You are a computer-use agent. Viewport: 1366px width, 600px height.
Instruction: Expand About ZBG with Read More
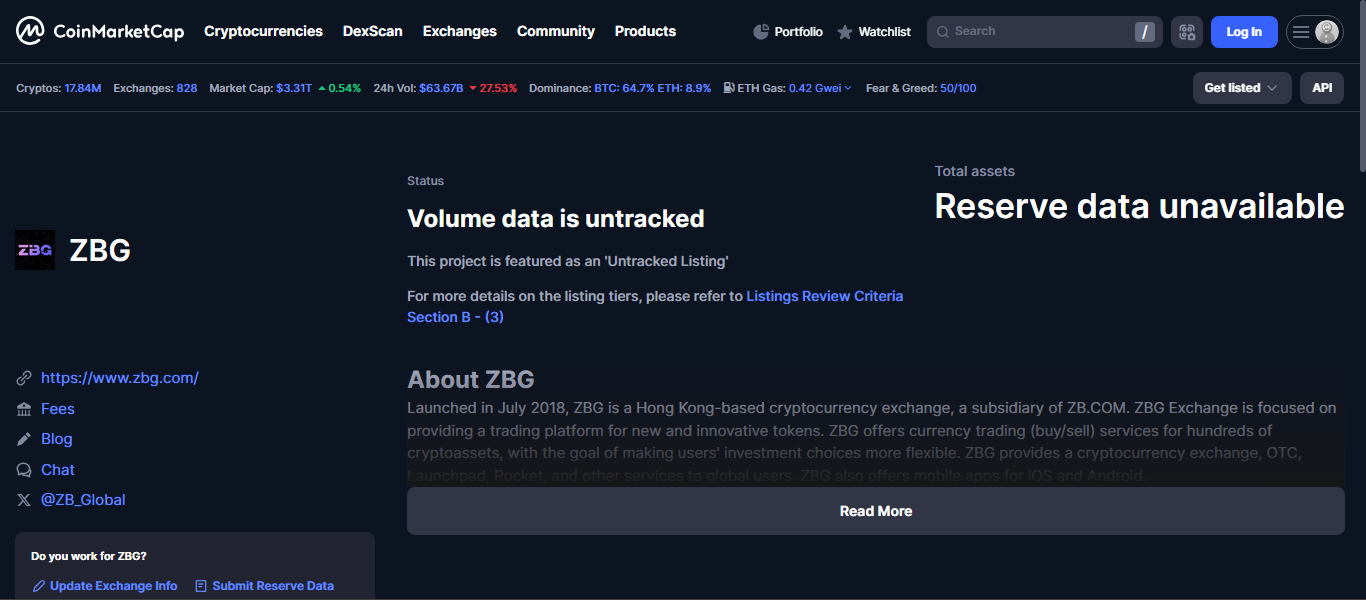click(875, 511)
